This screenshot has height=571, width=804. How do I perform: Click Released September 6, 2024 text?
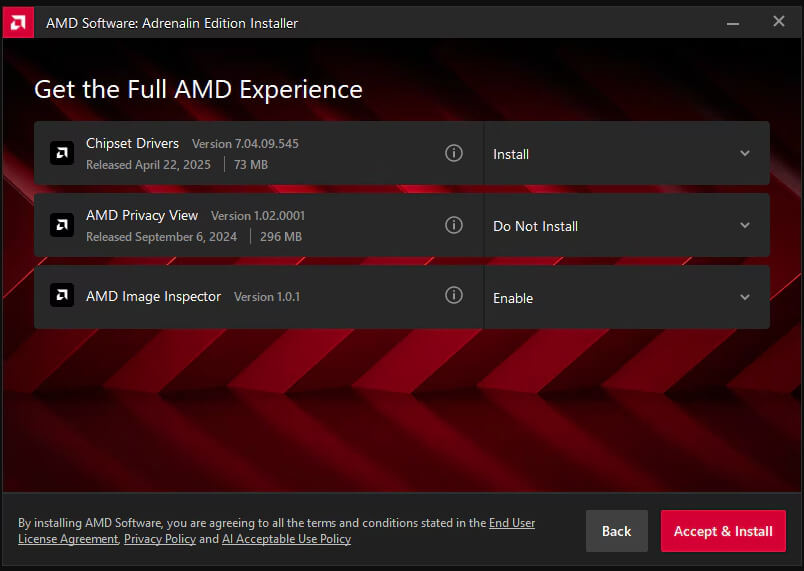pyautogui.click(x=162, y=237)
